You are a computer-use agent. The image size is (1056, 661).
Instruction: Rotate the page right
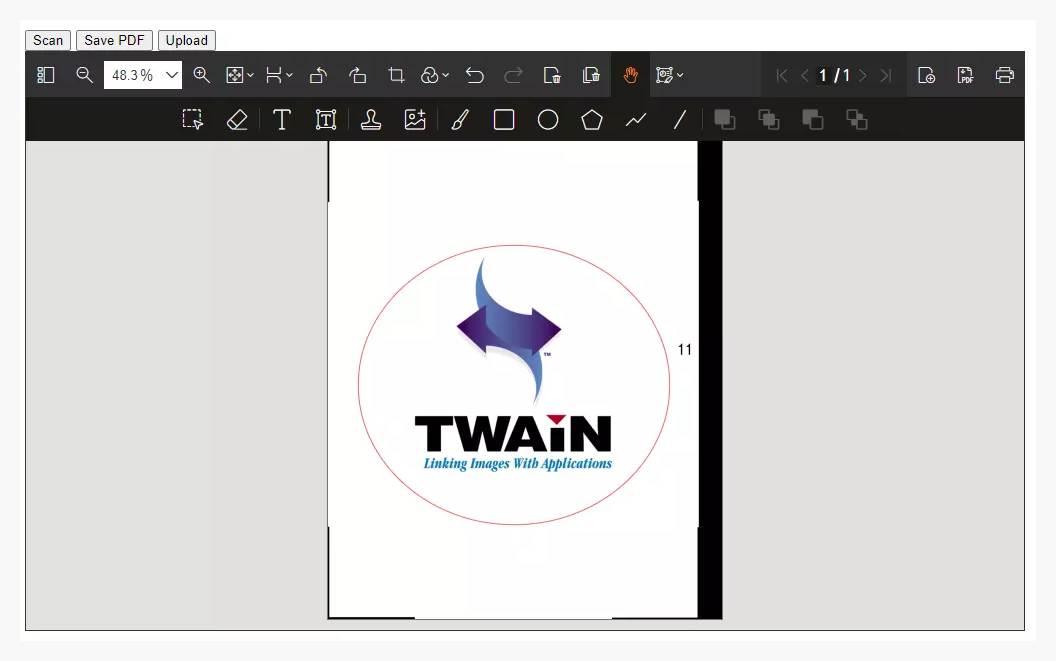point(358,75)
